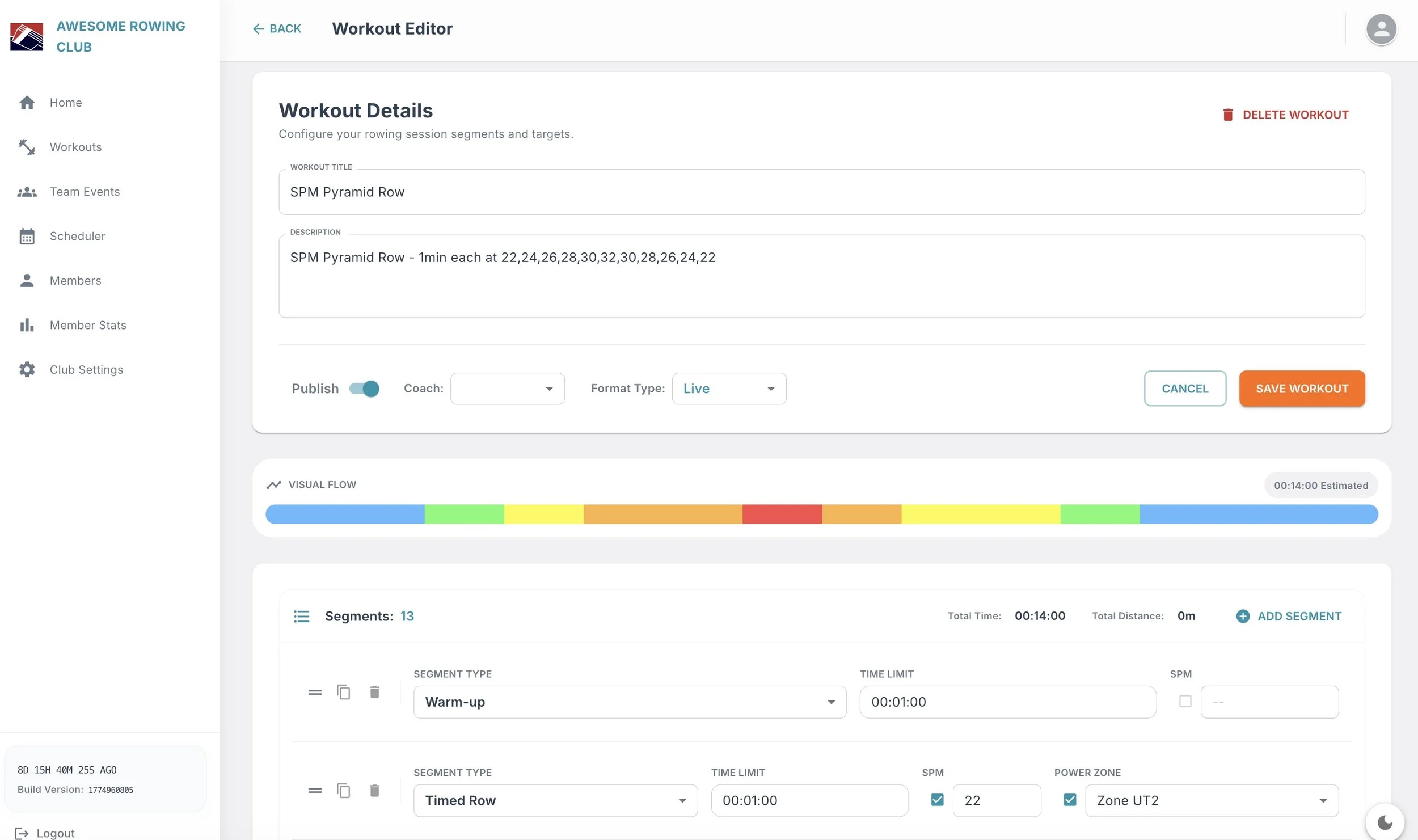The width and height of the screenshot is (1418, 840).
Task: Enable the SPM checkbox on Warm-up segment
Action: coord(1185,701)
